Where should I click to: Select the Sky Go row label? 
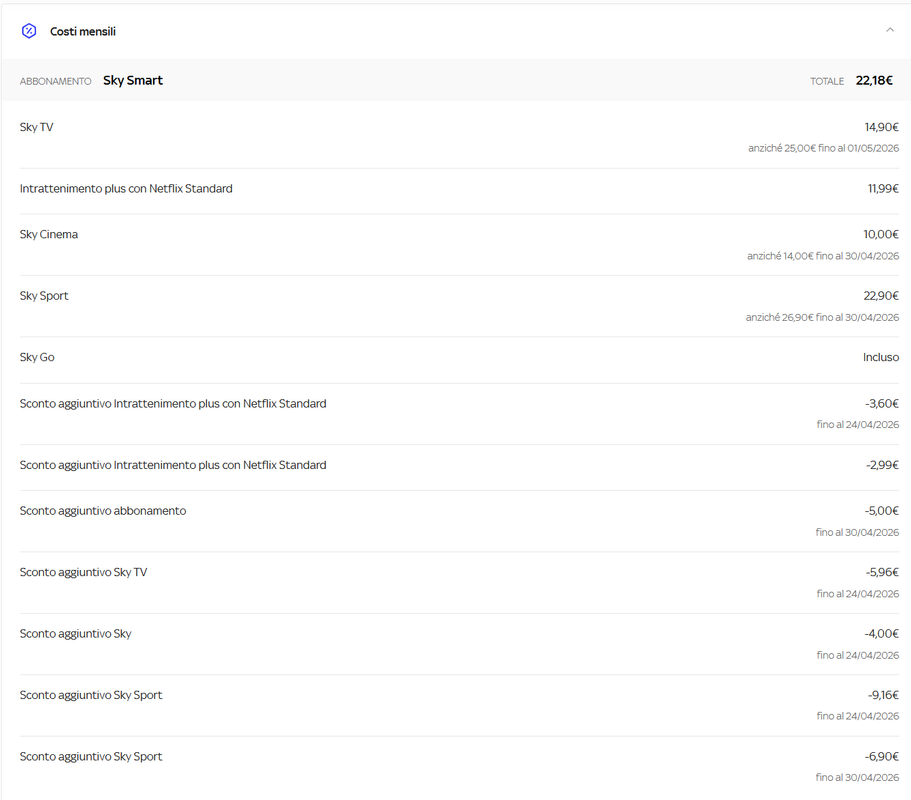coord(37,357)
